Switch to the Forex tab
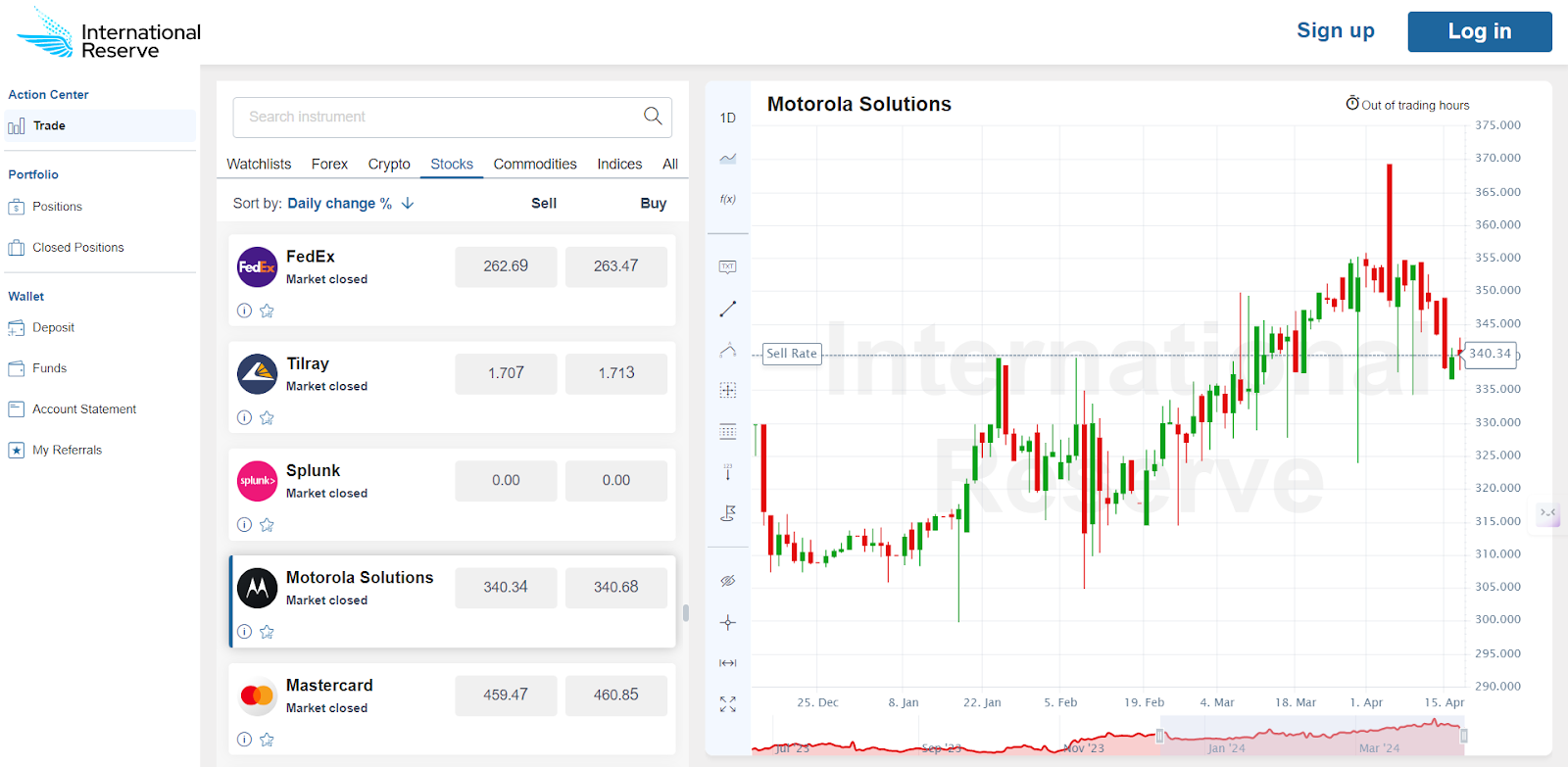Viewport: 1568px width, 767px height. (329, 165)
